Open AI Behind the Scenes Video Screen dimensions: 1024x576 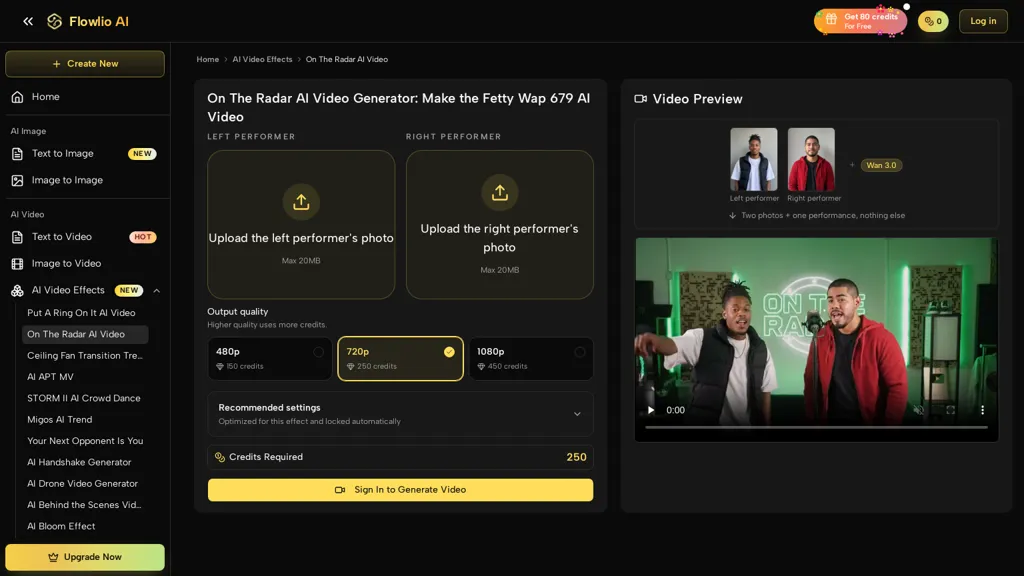tap(84, 505)
